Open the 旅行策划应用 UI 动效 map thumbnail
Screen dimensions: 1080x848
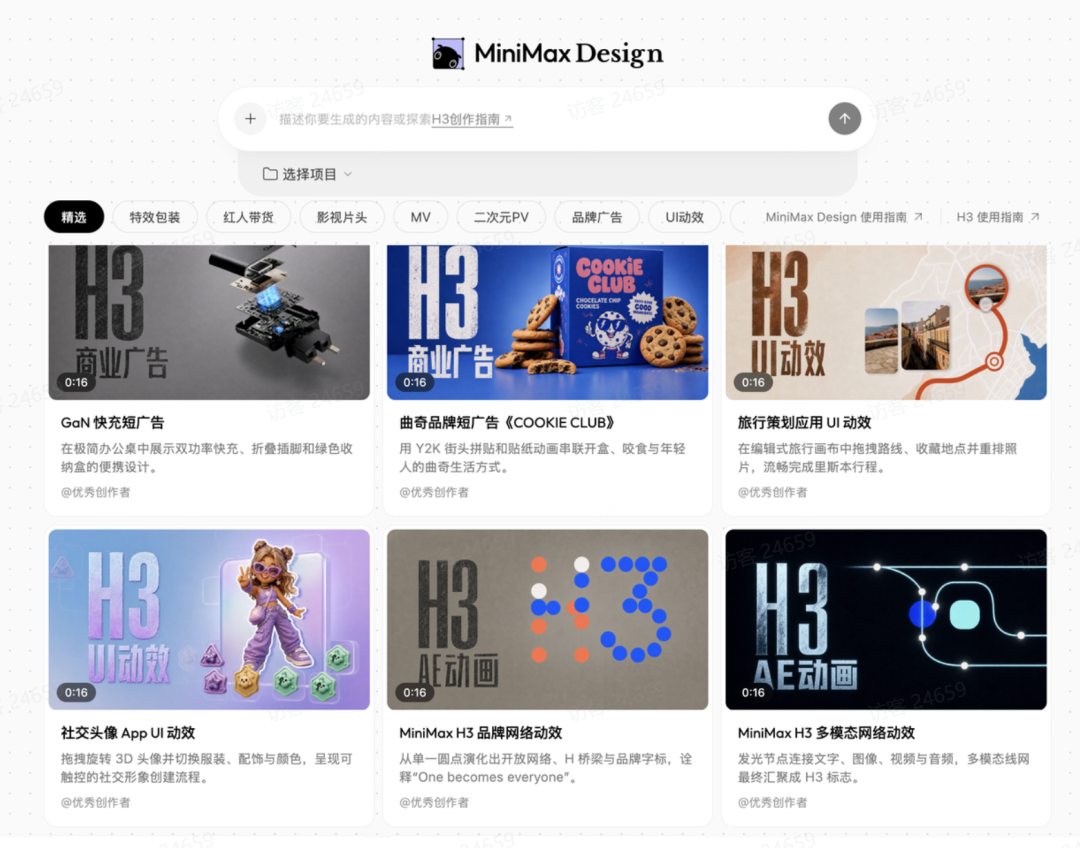click(x=886, y=322)
